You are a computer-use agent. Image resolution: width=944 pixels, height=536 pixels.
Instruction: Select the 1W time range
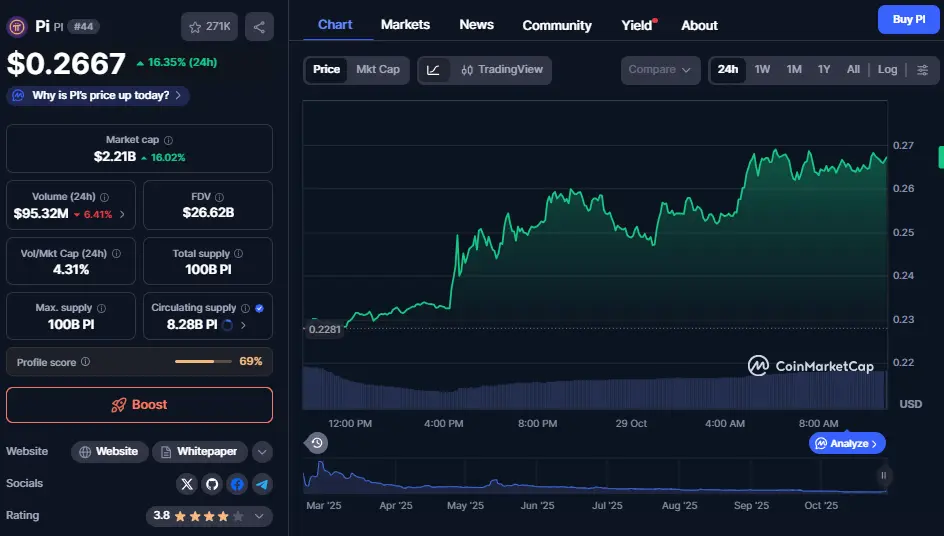pyautogui.click(x=762, y=70)
